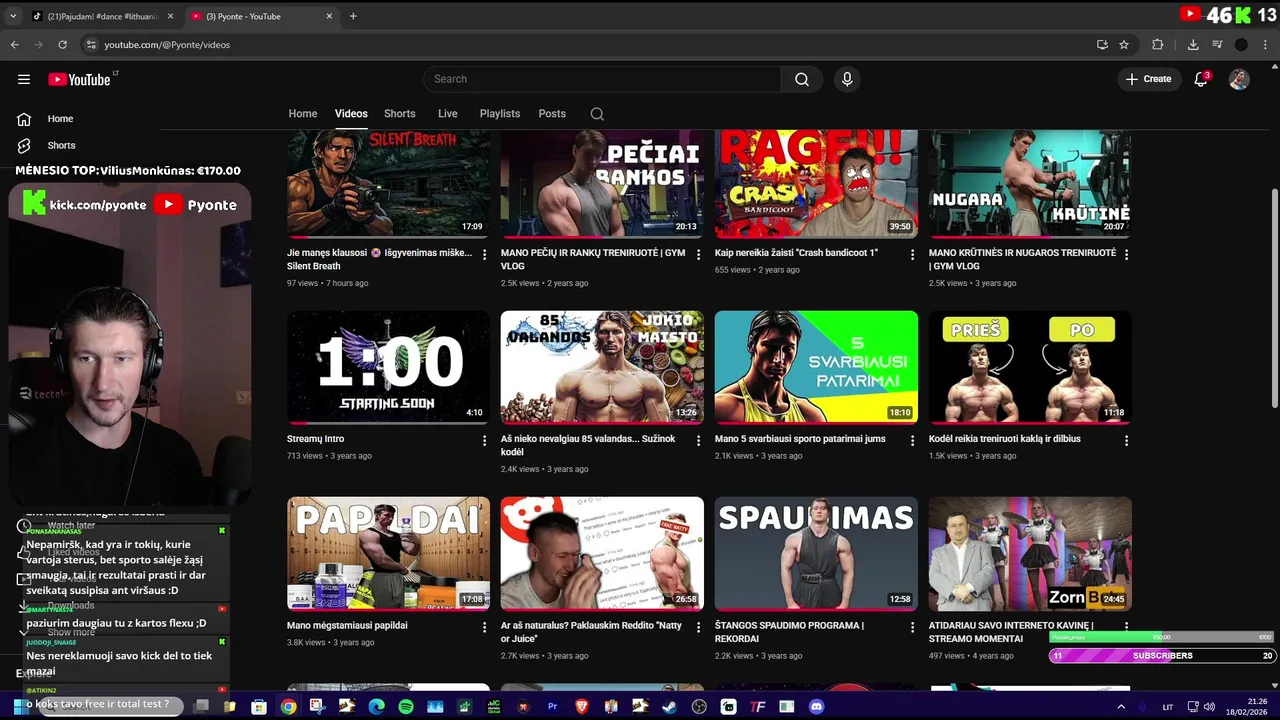The image size is (1280, 720).
Task: Bookmark this page with star icon
Action: coord(1124,45)
